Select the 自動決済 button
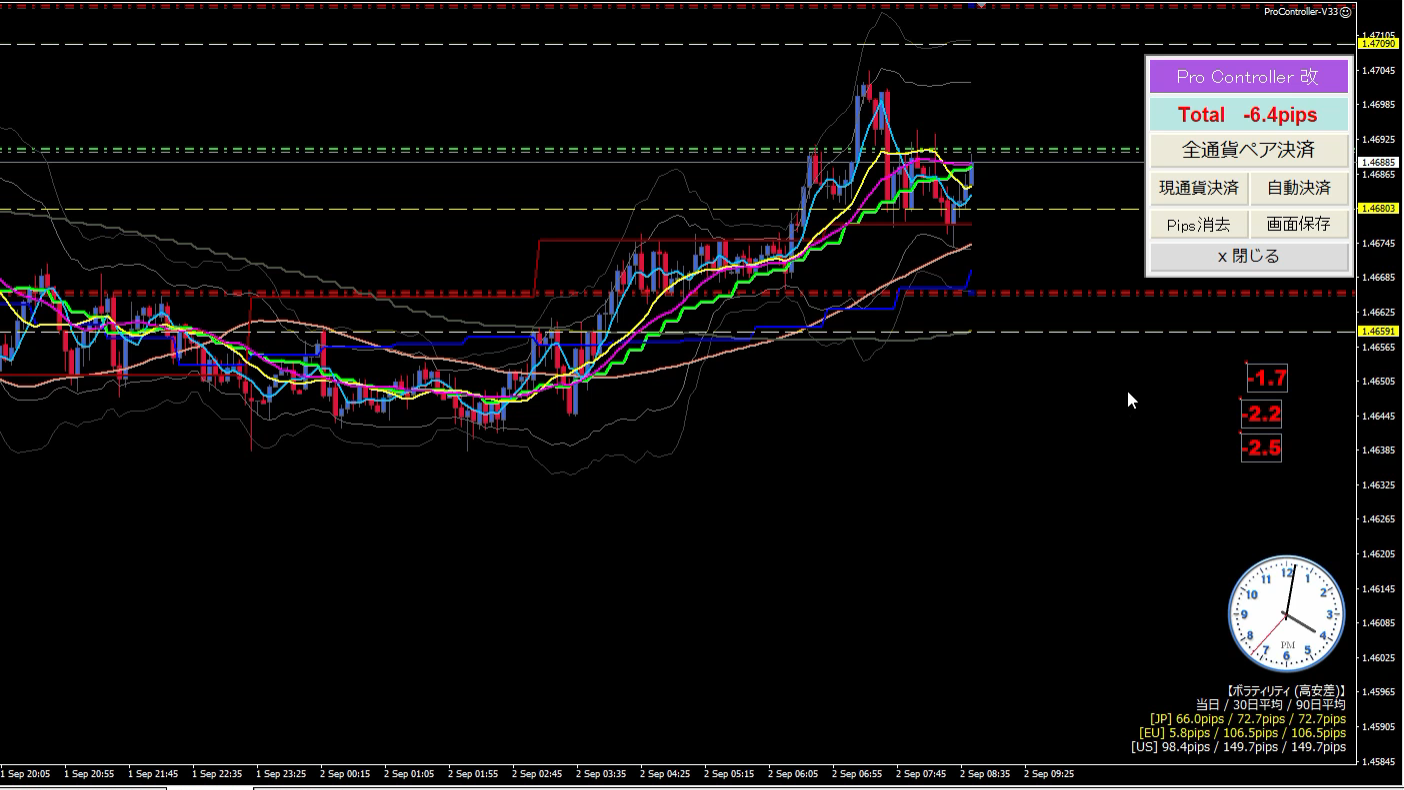 click(1299, 187)
